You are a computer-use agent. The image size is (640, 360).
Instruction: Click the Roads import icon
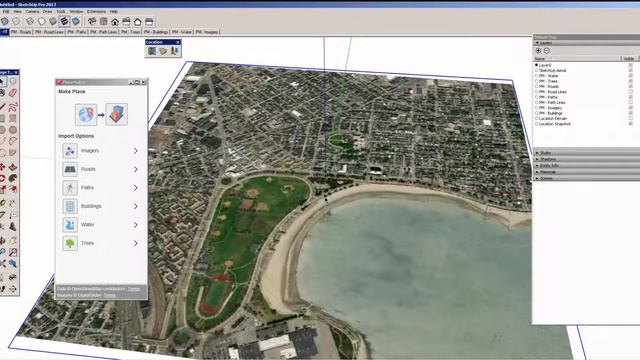[x=70, y=169]
